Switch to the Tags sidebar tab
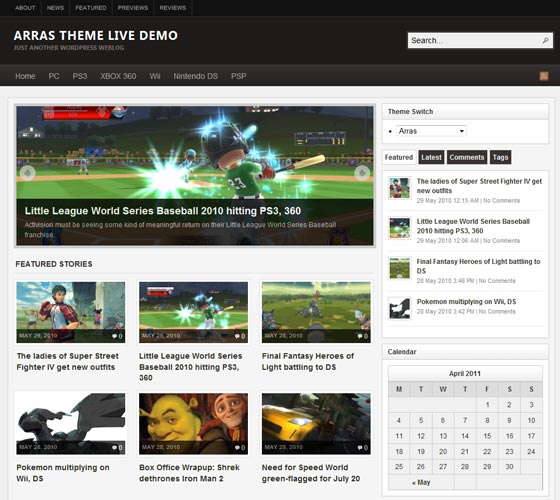This screenshot has width=560, height=500. pyautogui.click(x=500, y=157)
